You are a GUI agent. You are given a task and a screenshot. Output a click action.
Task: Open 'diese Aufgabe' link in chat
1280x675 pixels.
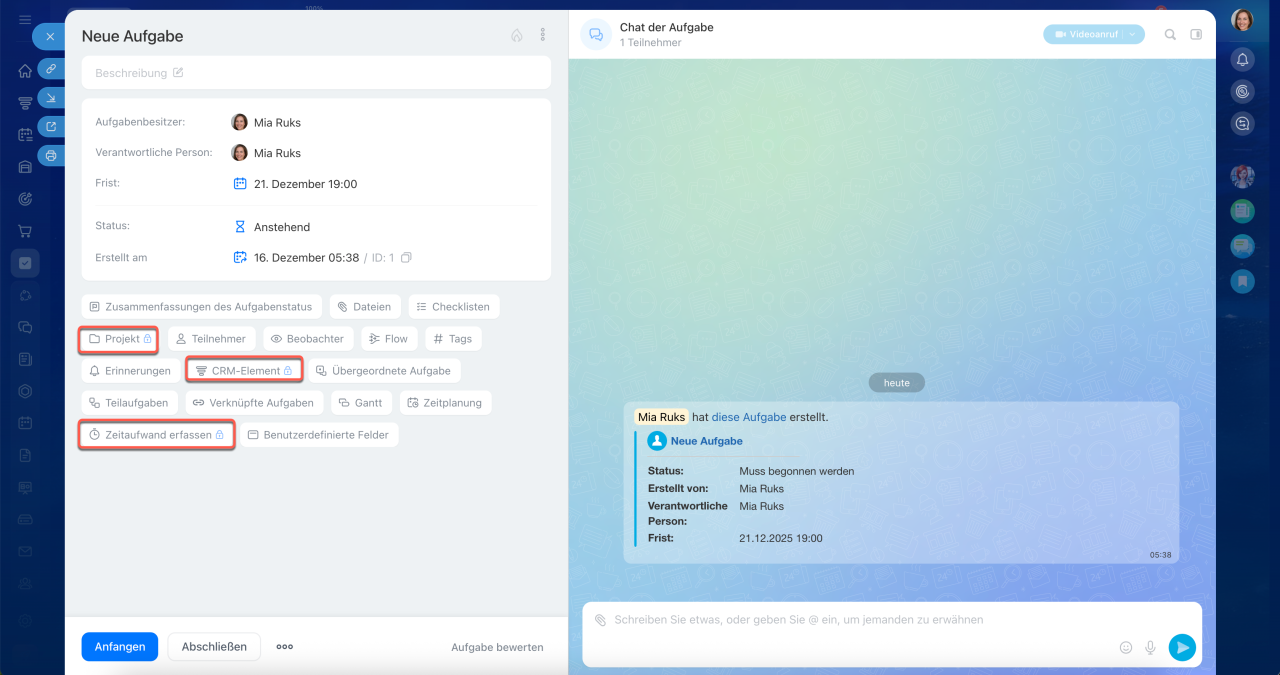[x=750, y=417]
